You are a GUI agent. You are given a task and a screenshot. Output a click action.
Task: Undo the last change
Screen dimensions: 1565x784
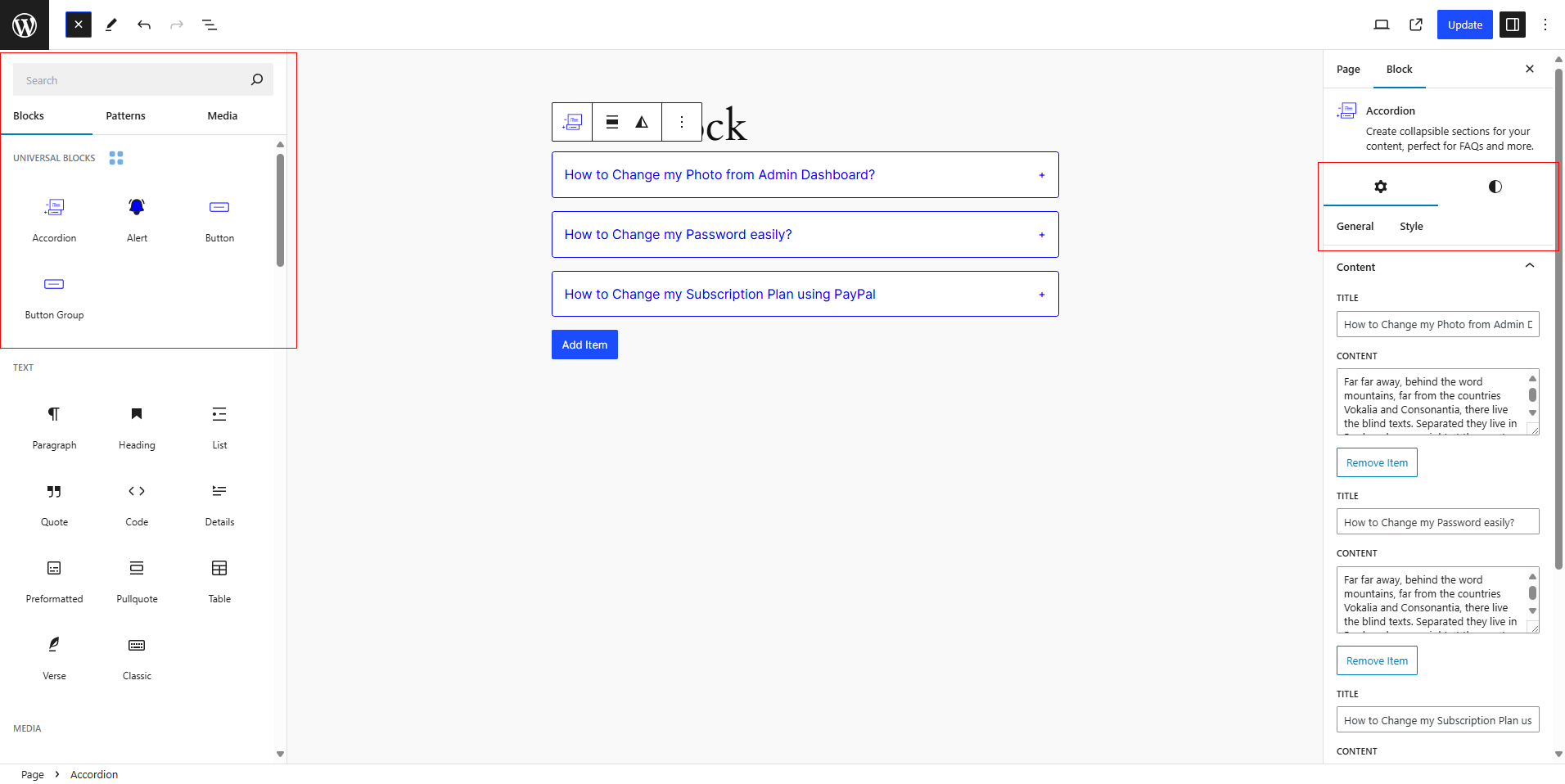coord(144,25)
